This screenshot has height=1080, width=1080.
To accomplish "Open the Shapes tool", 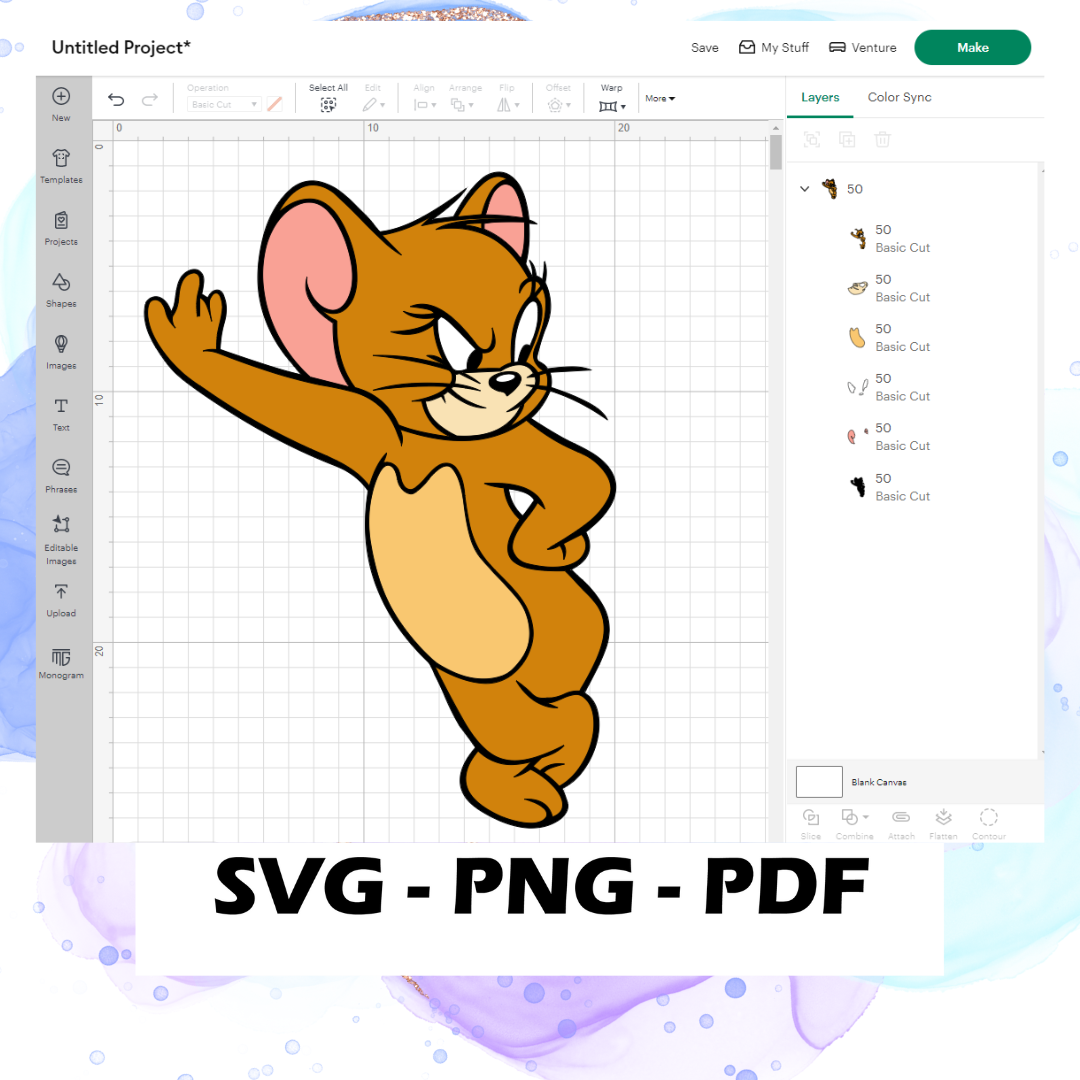I will [x=61, y=290].
